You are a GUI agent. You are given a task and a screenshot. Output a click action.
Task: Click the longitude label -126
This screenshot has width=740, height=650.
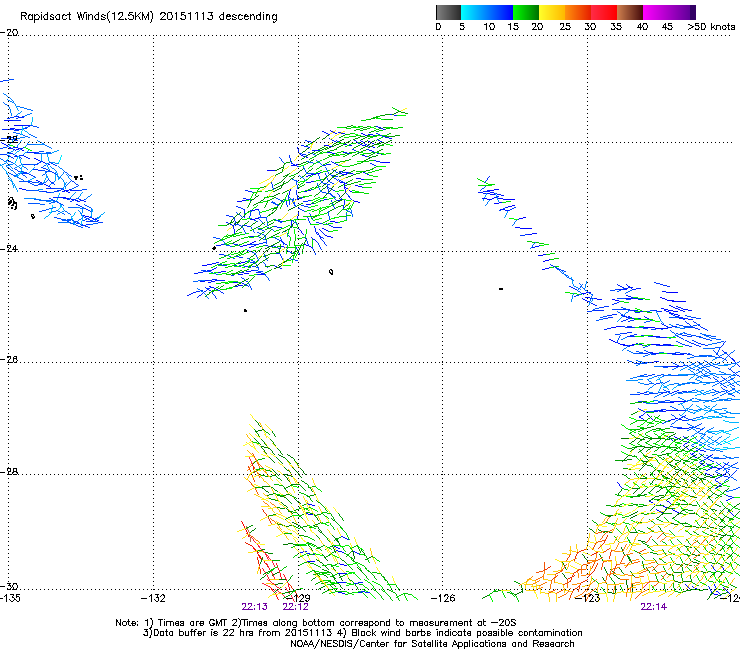(443, 598)
